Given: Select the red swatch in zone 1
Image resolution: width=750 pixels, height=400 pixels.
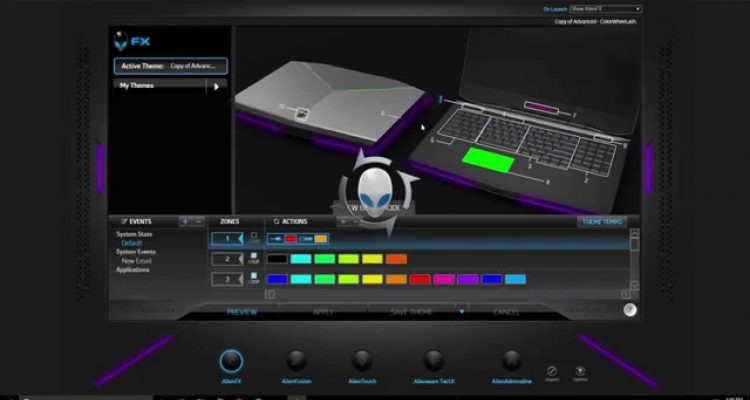Looking at the screenshot, I should click(x=290, y=238).
